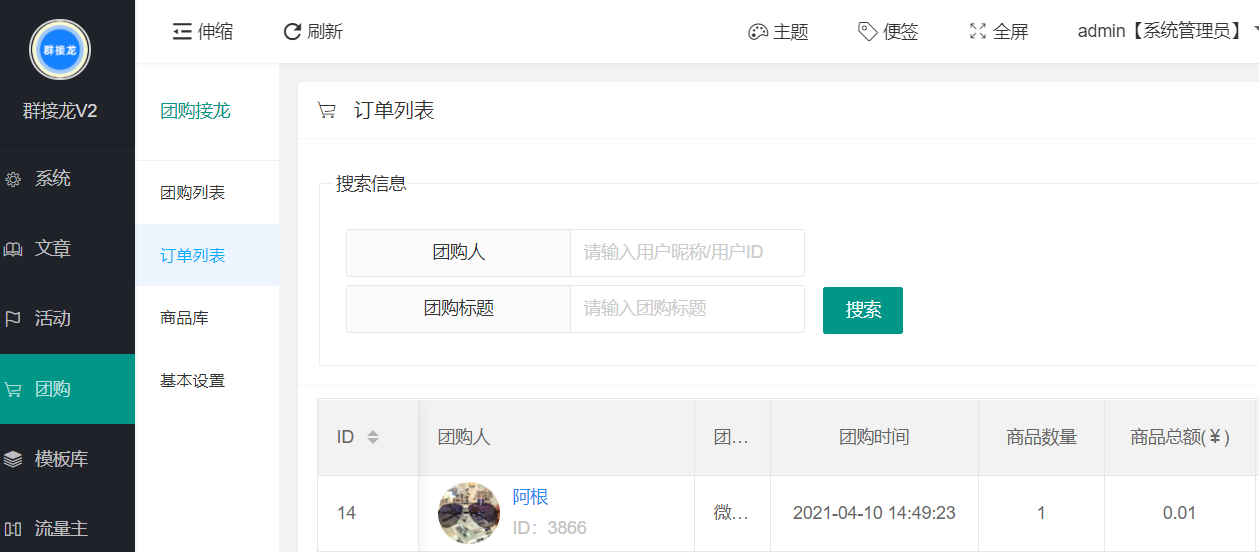1259x552 pixels.
Task: Click the 搜索信息 fieldset legend
Action: coord(371,184)
